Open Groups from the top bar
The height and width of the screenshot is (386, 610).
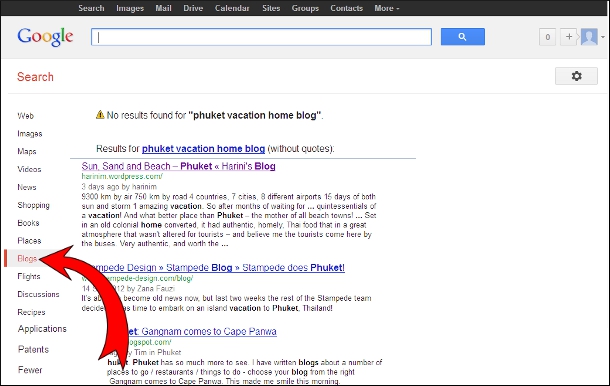tap(305, 8)
